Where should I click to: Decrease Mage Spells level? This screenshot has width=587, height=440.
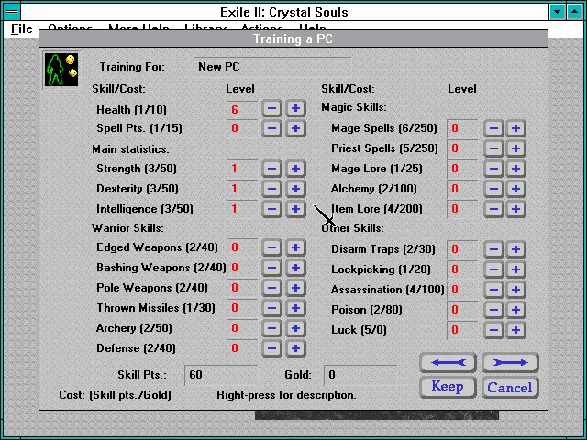click(x=493, y=128)
